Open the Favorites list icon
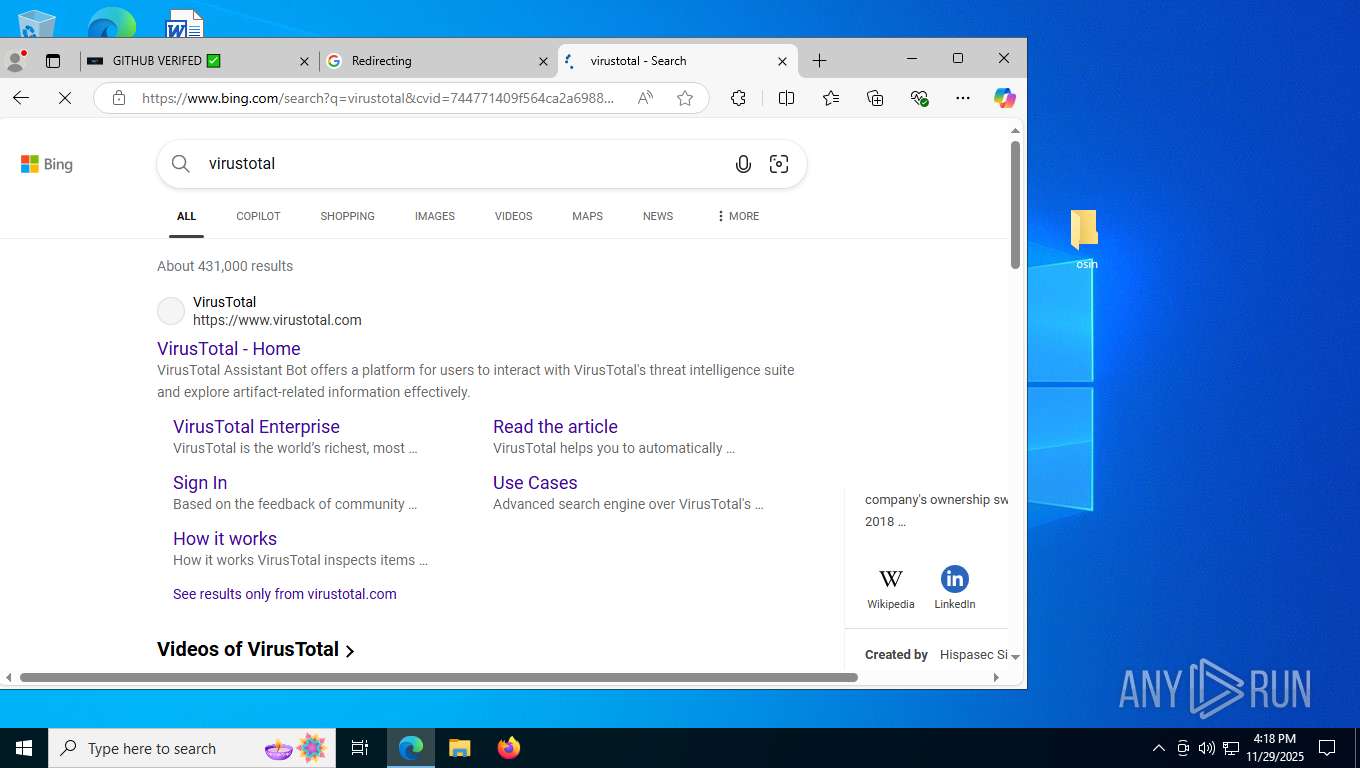This screenshot has width=1360, height=768. (x=831, y=98)
